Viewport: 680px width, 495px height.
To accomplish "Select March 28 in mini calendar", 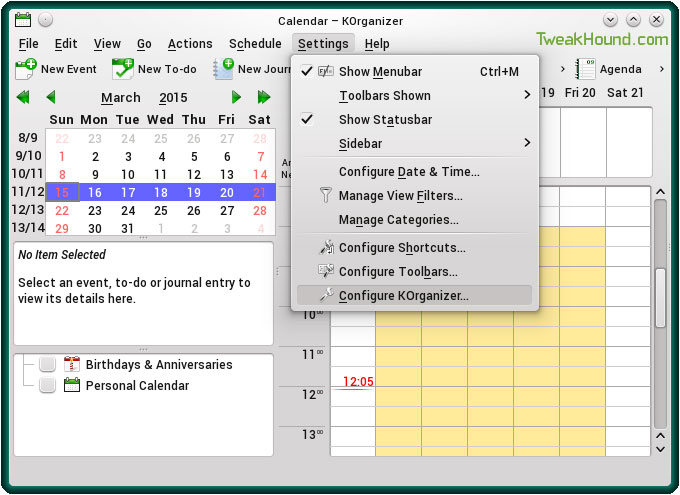I will (260, 210).
